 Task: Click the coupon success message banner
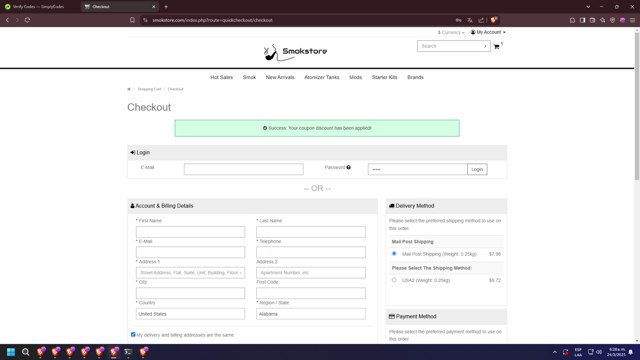pyautogui.click(x=317, y=128)
